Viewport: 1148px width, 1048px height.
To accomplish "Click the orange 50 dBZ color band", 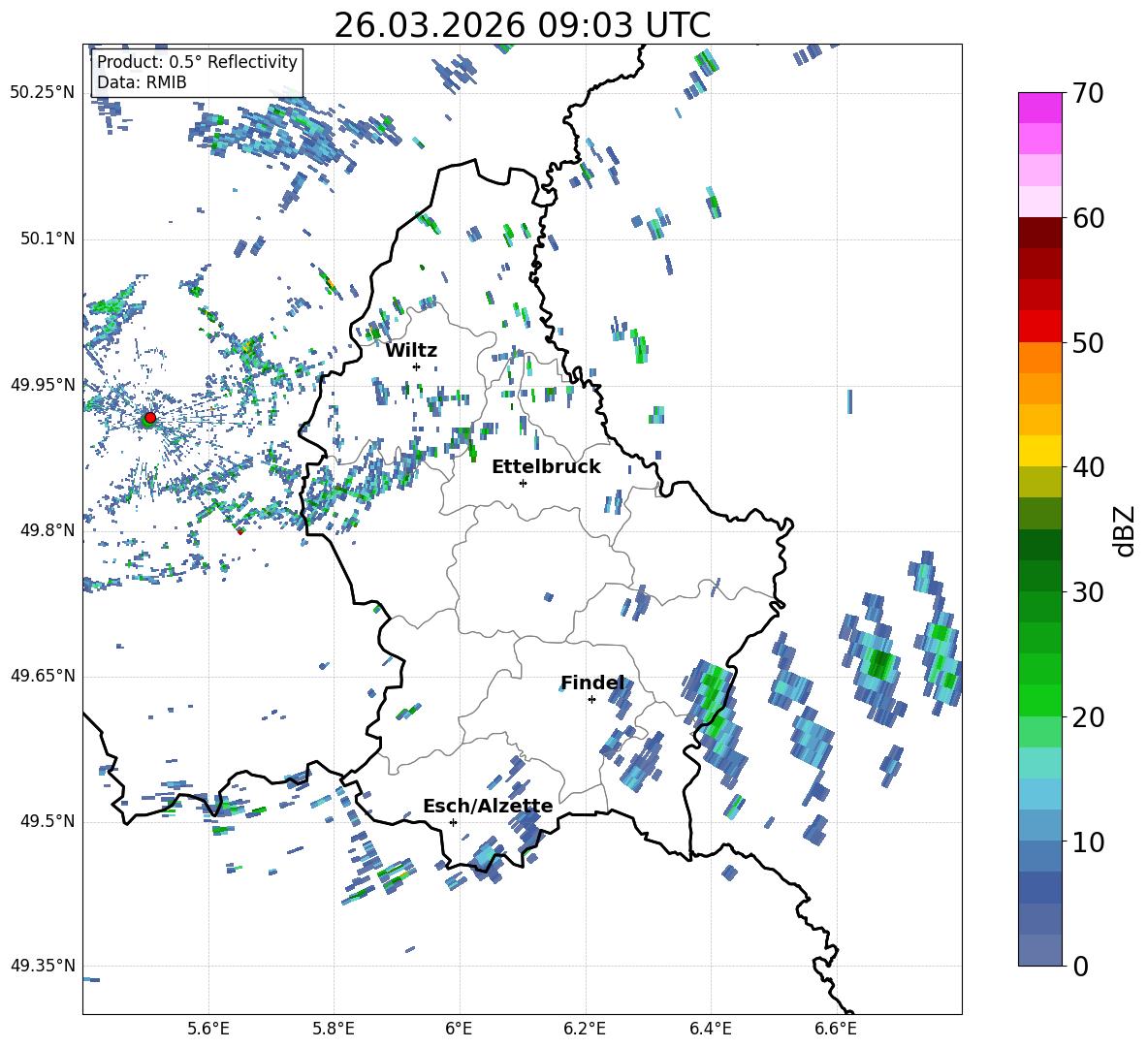I will pyautogui.click(x=1039, y=357).
